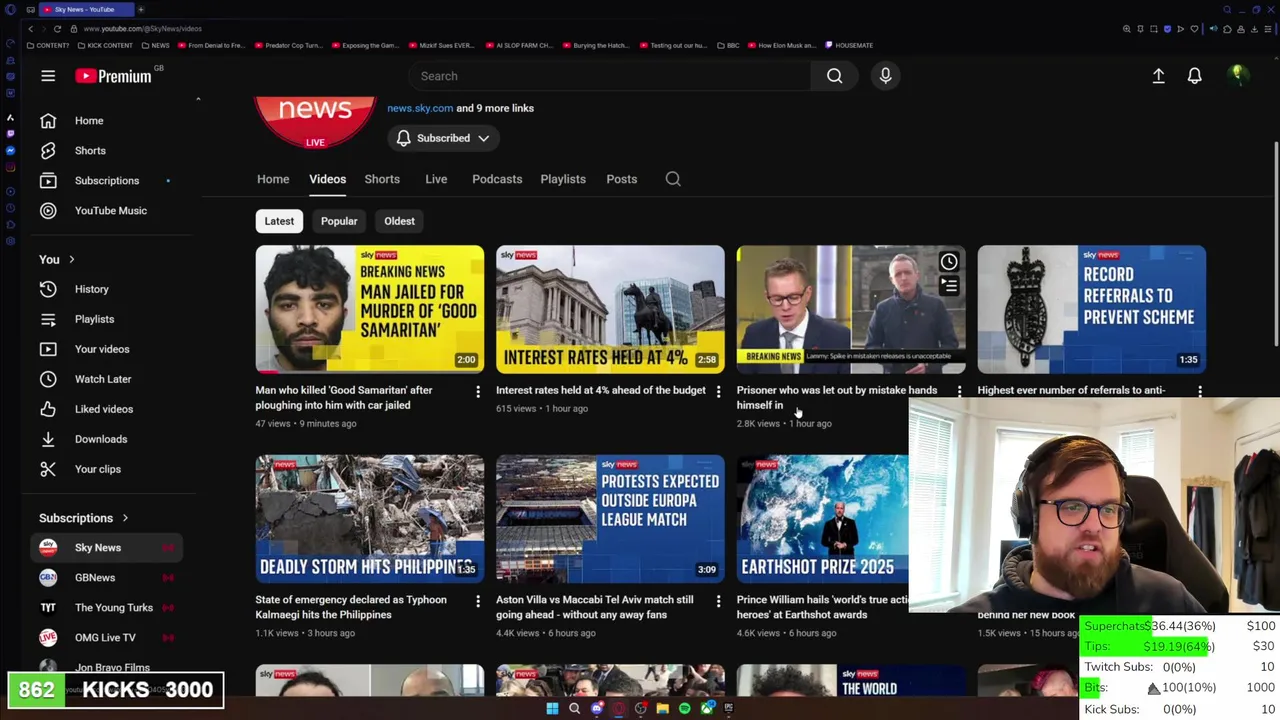Open the Create upload icon
The image size is (1280, 720).
pos(1158,76)
